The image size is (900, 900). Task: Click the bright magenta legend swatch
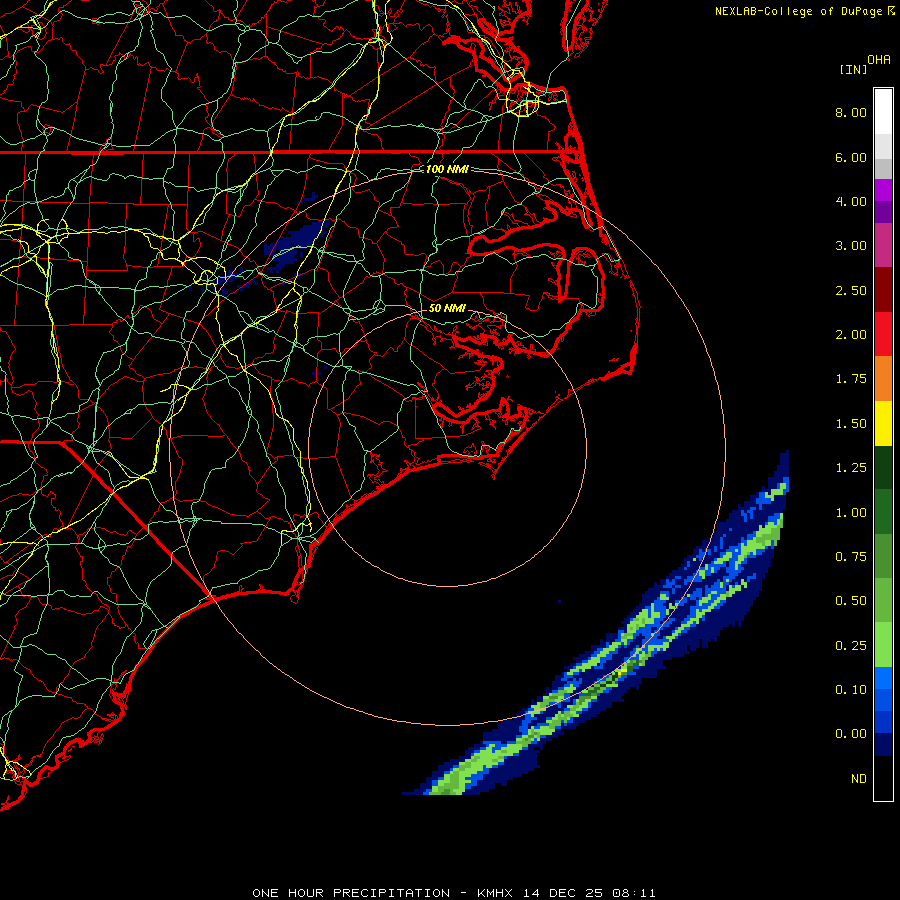pyautogui.click(x=883, y=190)
